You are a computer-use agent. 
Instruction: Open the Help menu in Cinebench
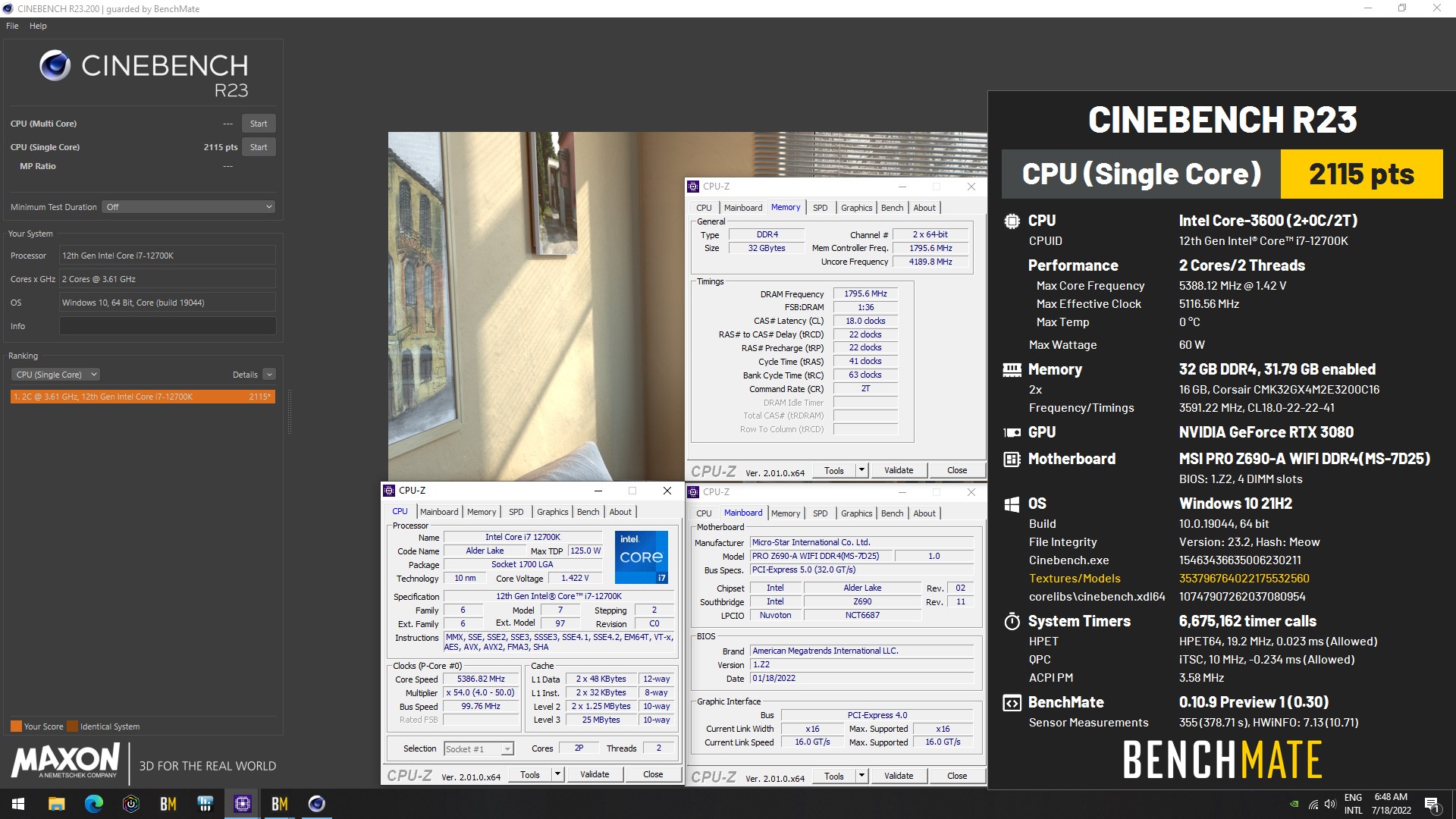click(38, 26)
